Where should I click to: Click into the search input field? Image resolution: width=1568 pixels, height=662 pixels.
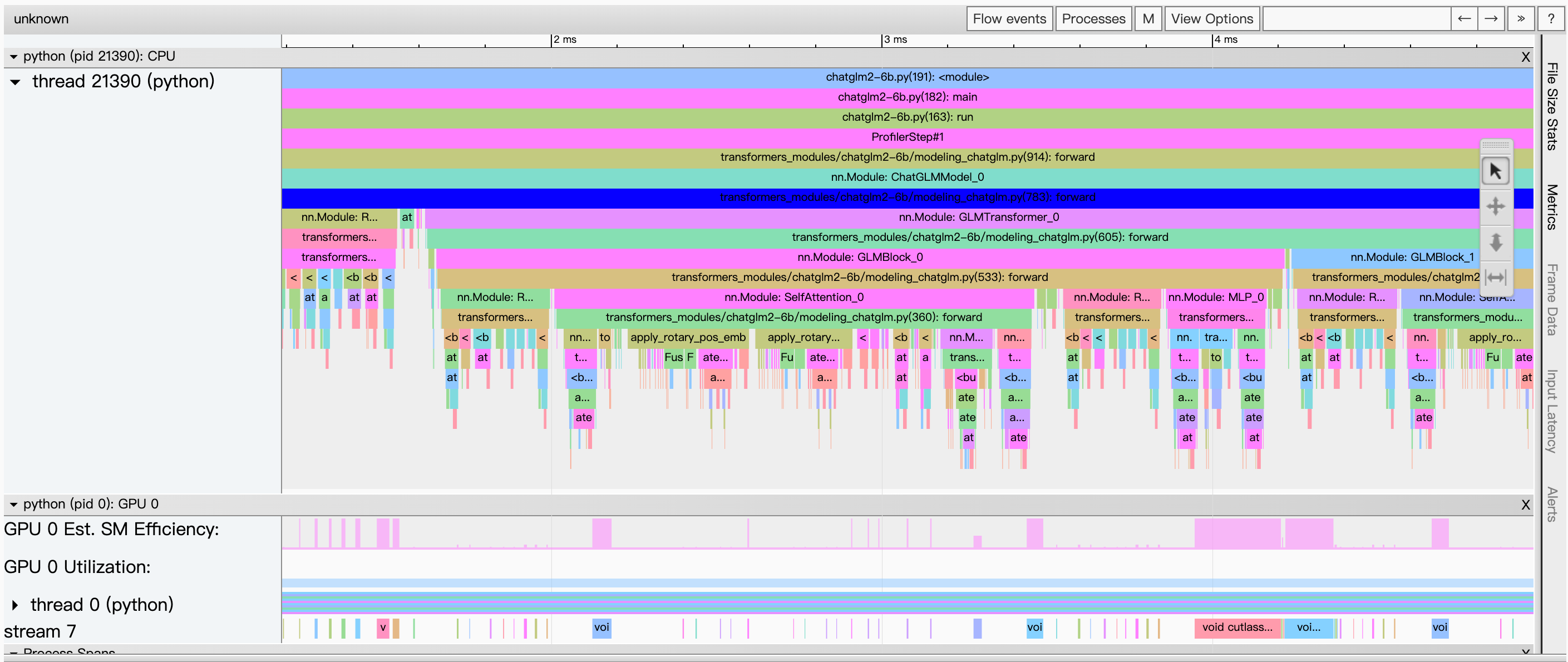click(1356, 19)
